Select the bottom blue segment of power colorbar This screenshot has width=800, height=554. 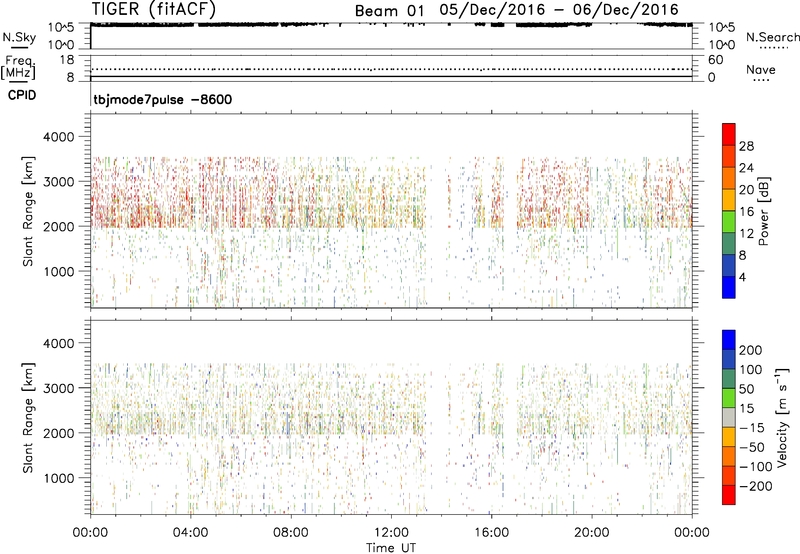[729, 287]
